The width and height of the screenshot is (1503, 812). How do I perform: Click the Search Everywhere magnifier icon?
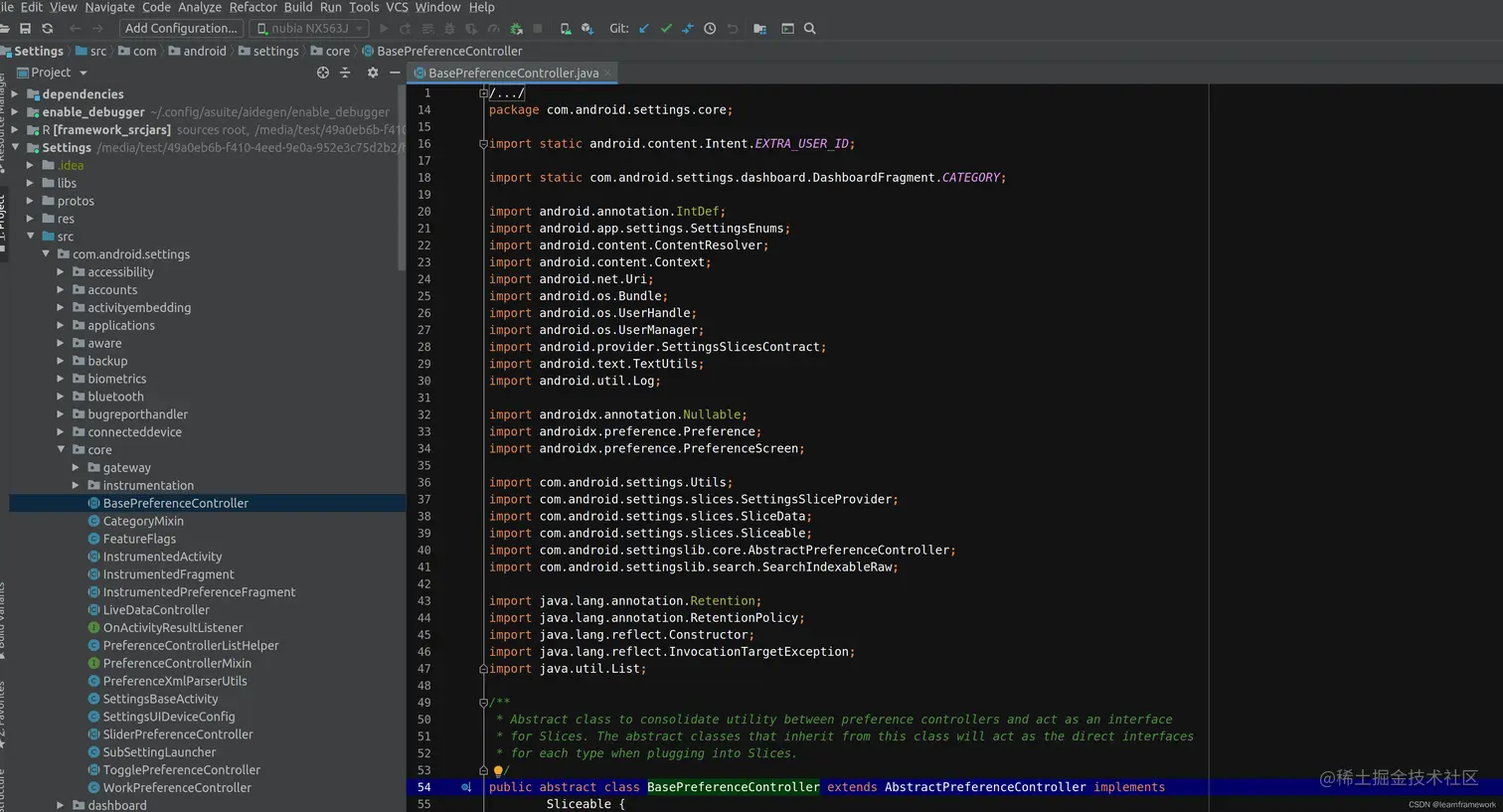pos(810,29)
